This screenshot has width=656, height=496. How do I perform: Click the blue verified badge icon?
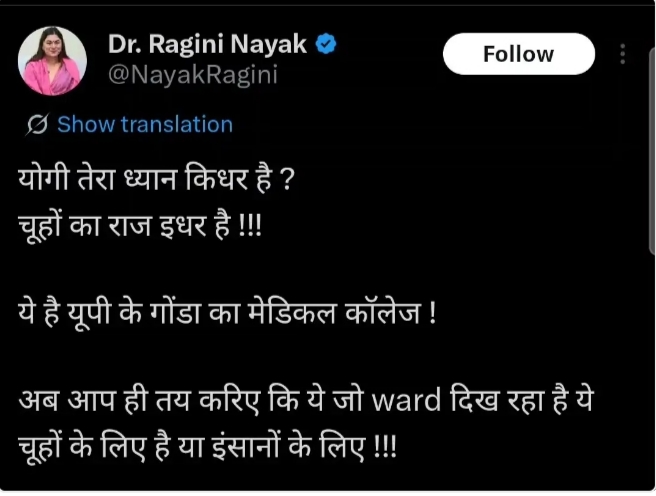tap(326, 44)
